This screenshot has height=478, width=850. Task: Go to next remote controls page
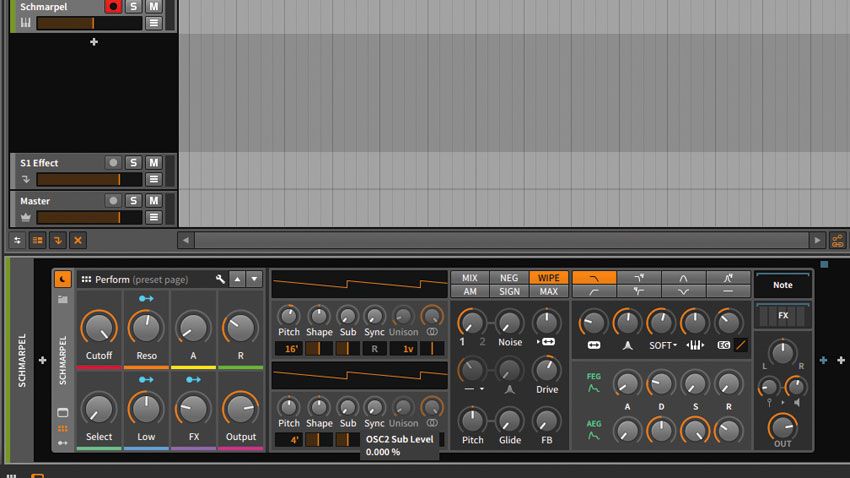(254, 279)
